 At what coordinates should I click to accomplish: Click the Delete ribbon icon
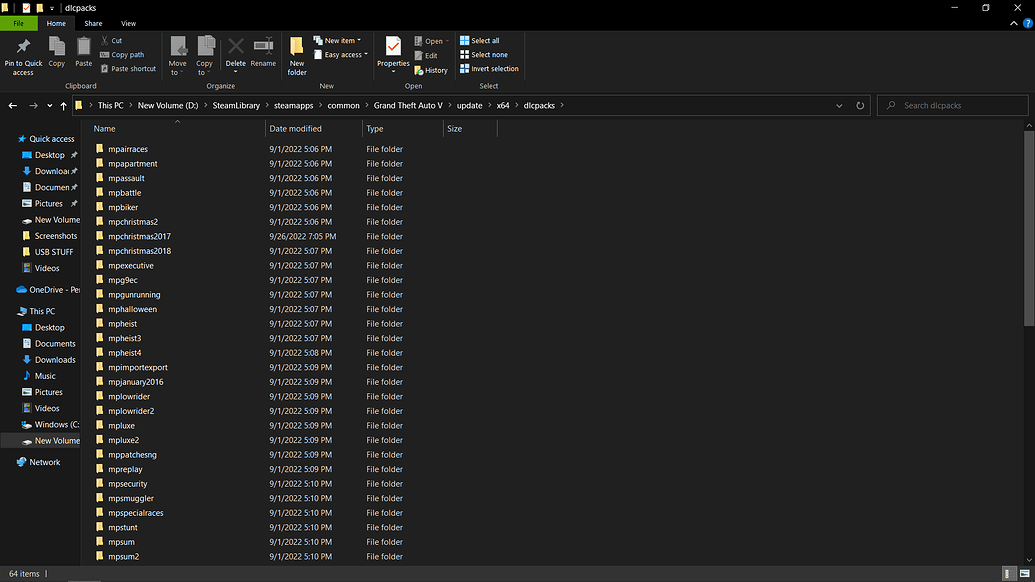tap(235, 55)
